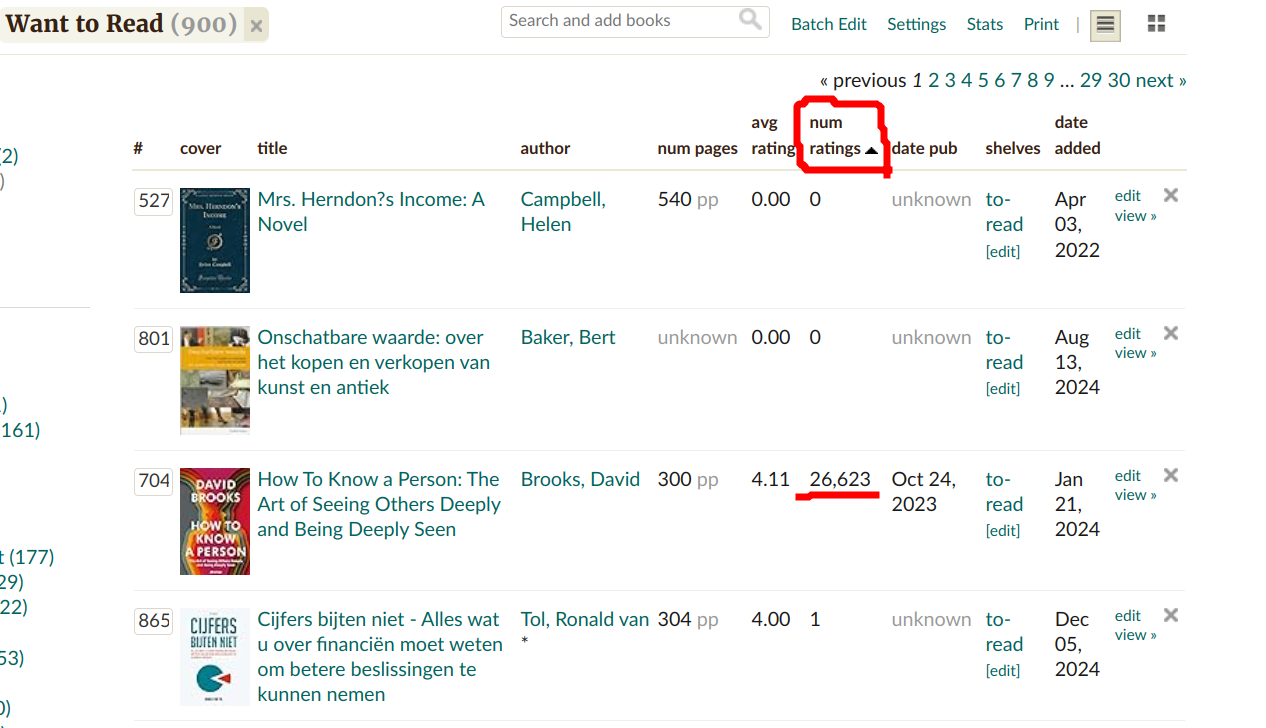Open the Stats page
The height and width of the screenshot is (728, 1266).
click(x=984, y=25)
